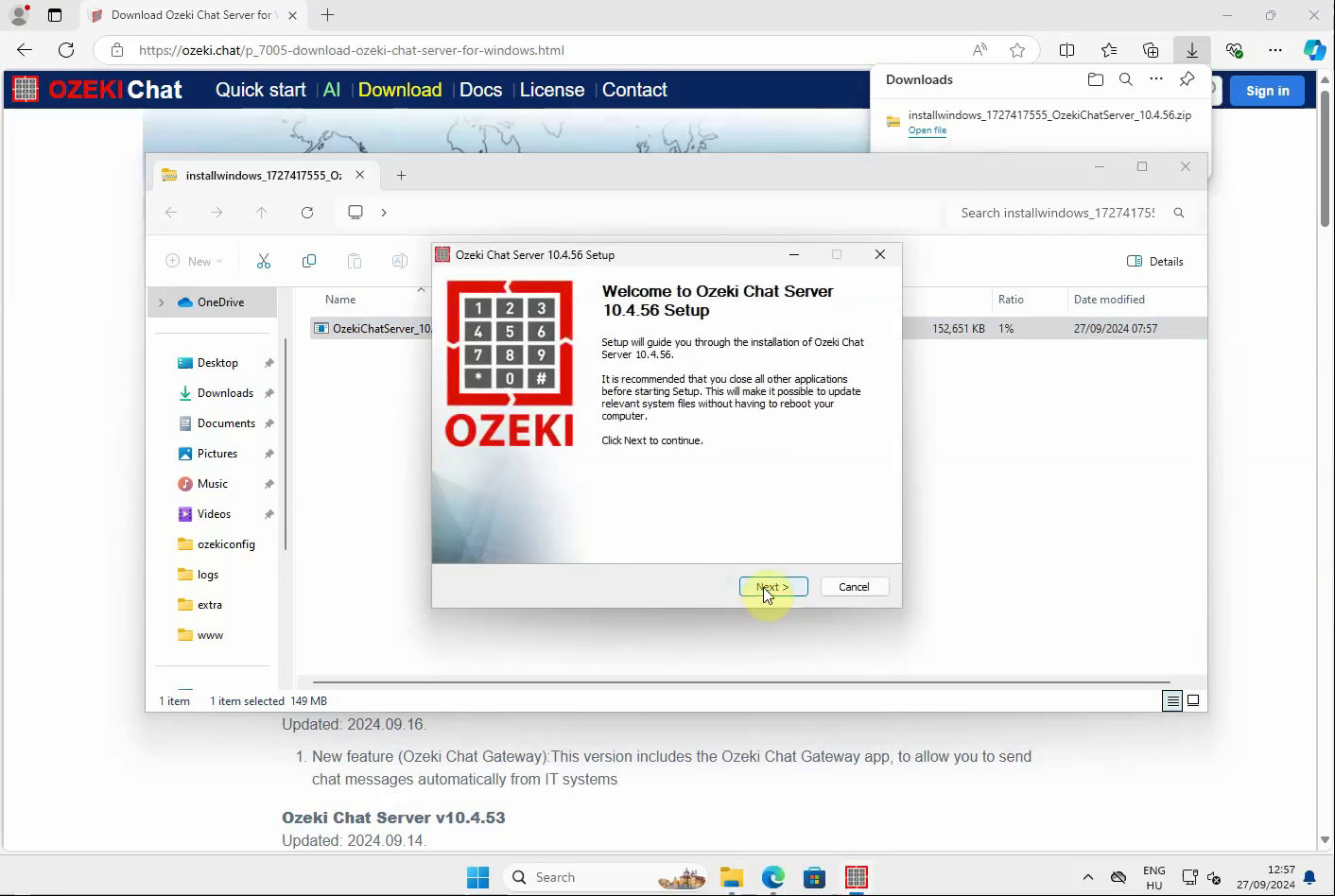Screen dimensions: 1335x896
Task: Switch Explorer to large thumbnails view icon
Action: (x=1193, y=701)
